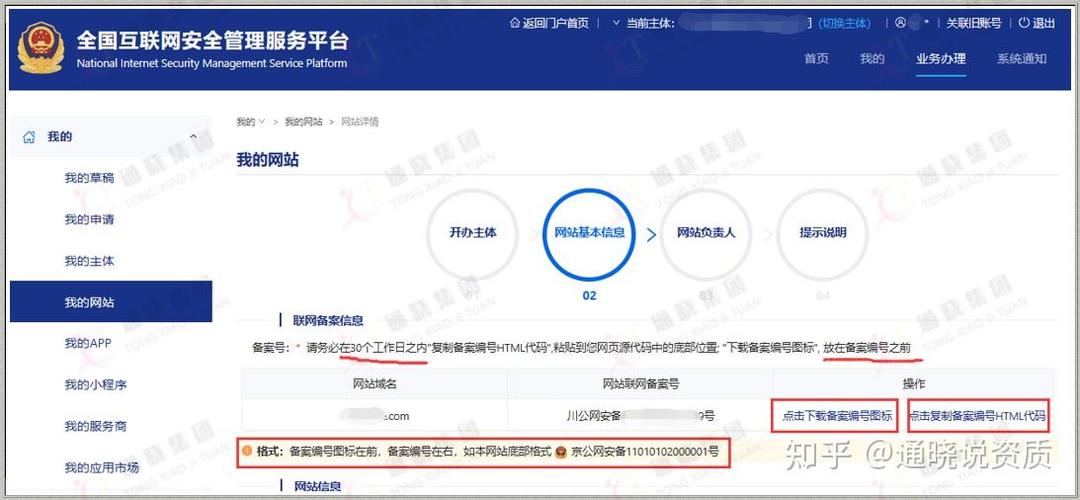Select the 网站基本信息 step circle
1080x500 pixels.
click(x=590, y=234)
